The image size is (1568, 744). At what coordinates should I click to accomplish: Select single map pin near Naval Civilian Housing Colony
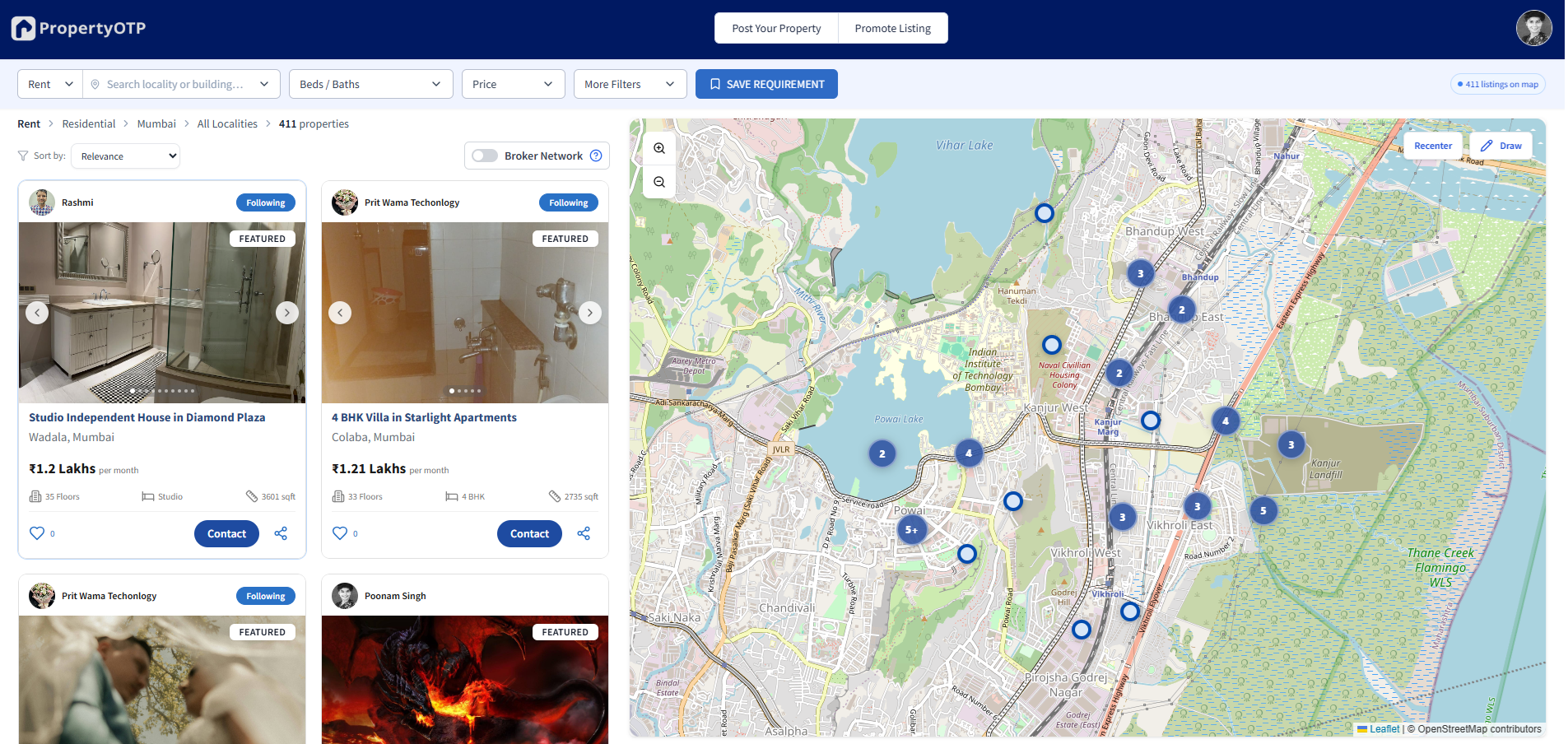[x=1052, y=345]
